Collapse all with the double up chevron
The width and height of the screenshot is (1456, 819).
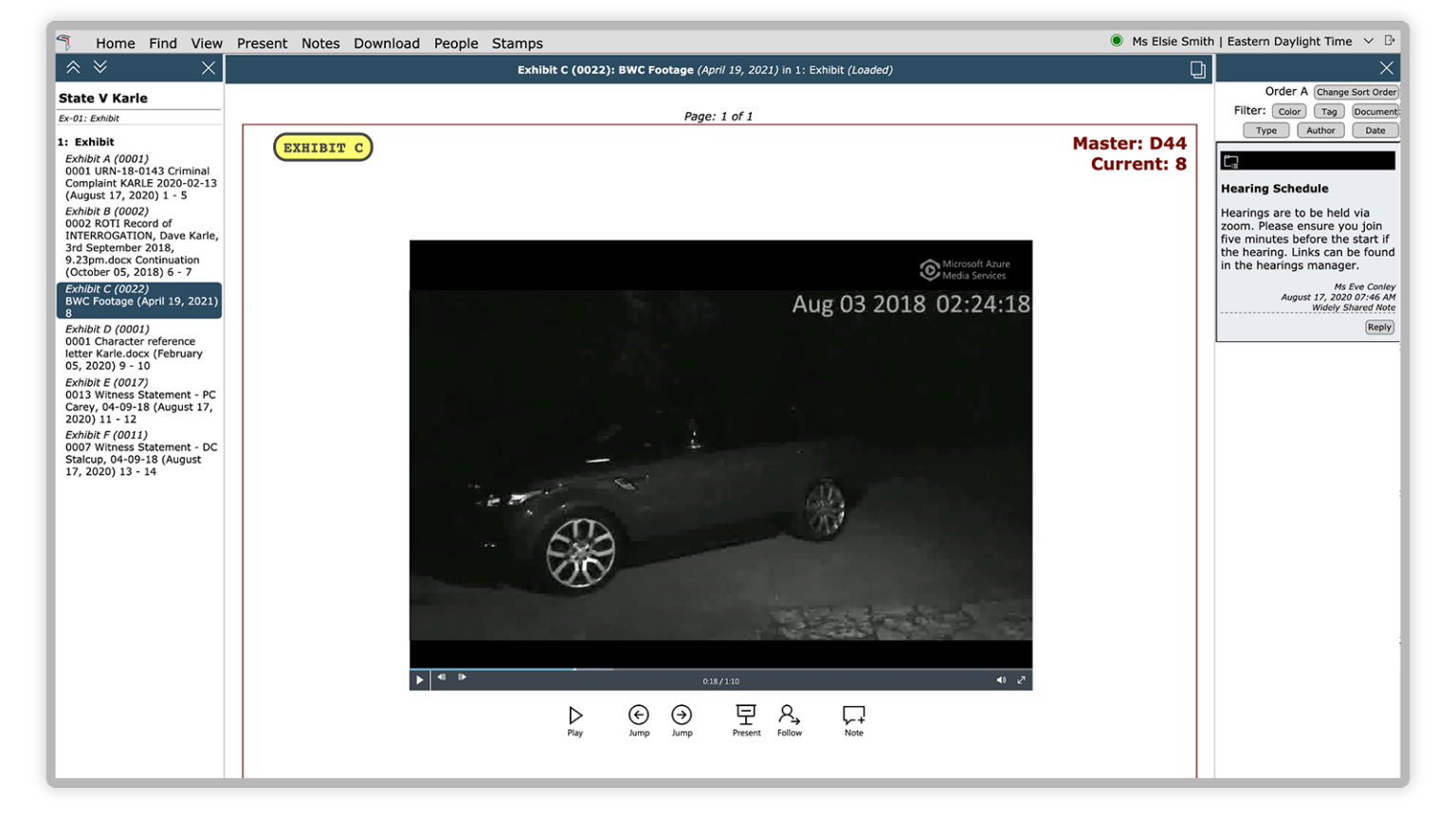[73, 67]
